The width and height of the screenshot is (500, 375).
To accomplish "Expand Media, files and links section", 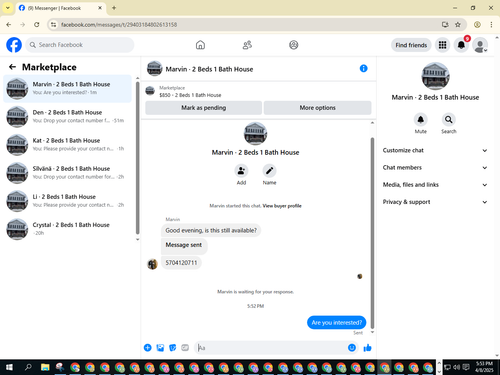I will click(x=435, y=185).
